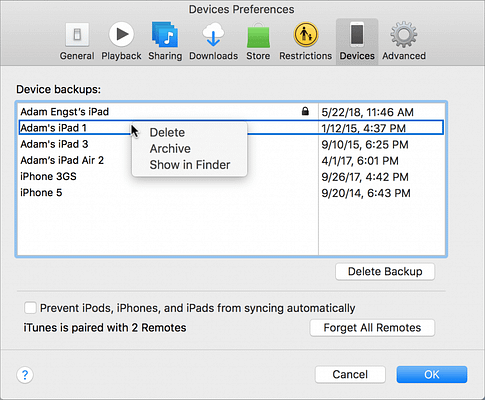
Task: Open the Sharing preferences icon
Action: [165, 35]
